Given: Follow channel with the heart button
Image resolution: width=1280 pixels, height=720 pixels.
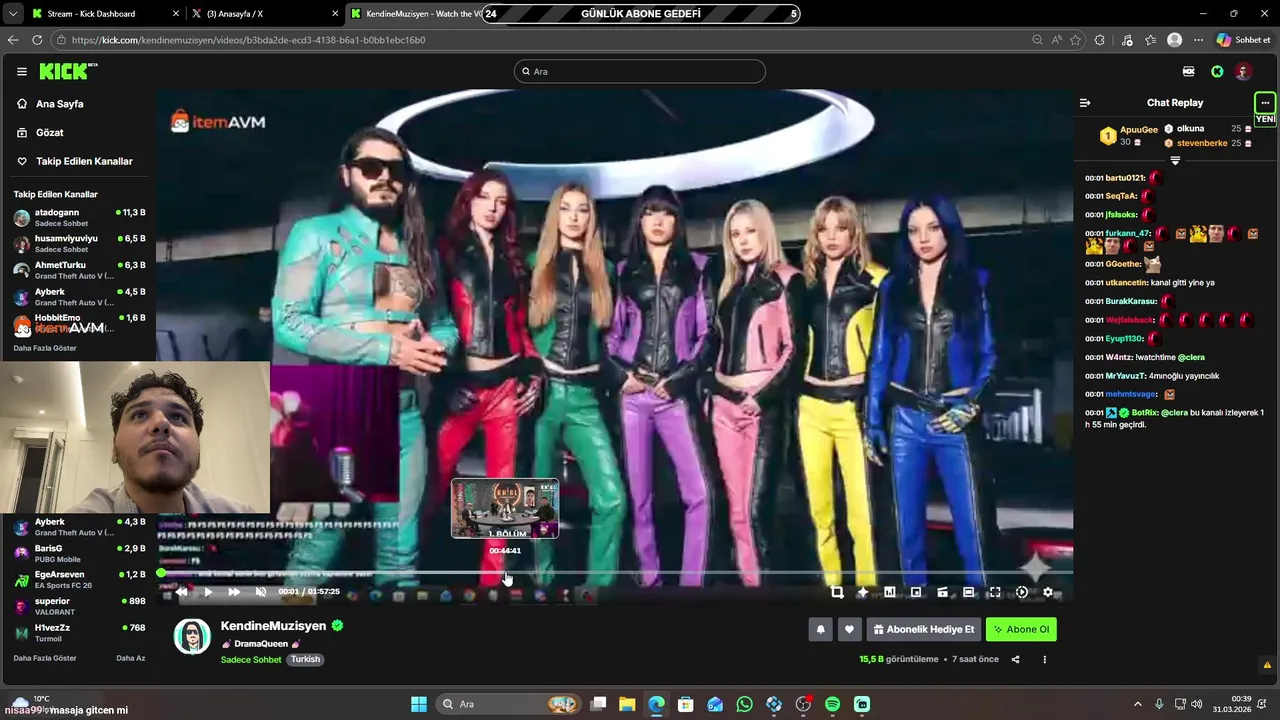Looking at the screenshot, I should pos(849,629).
